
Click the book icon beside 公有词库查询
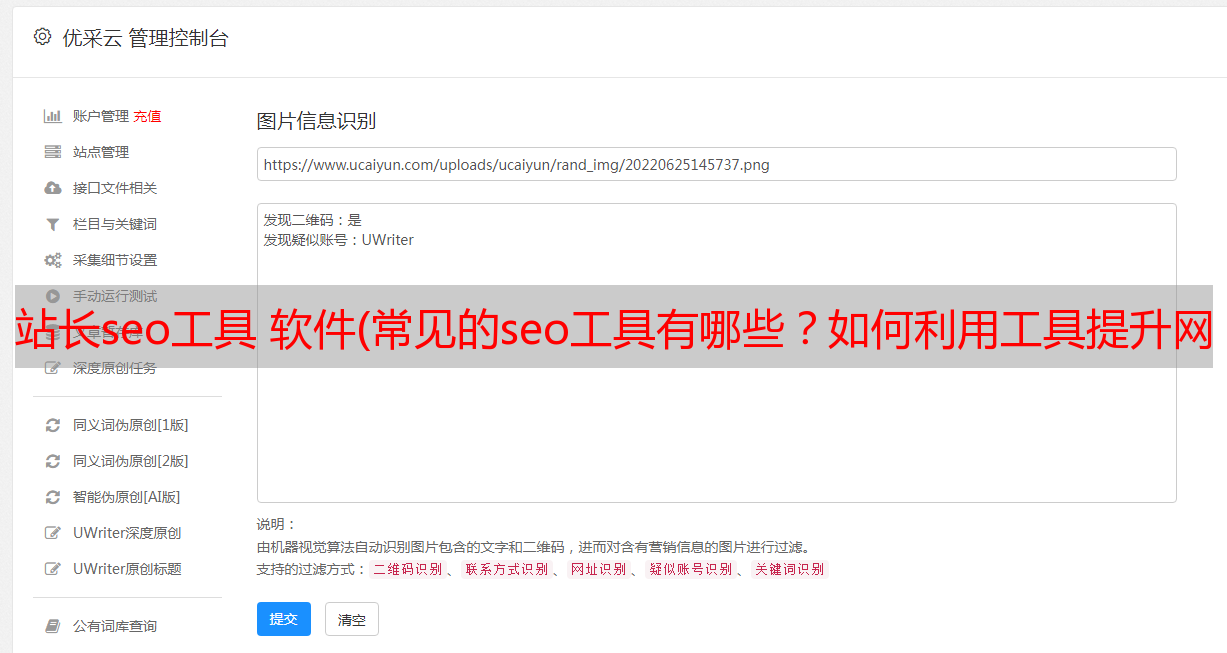coord(53,626)
